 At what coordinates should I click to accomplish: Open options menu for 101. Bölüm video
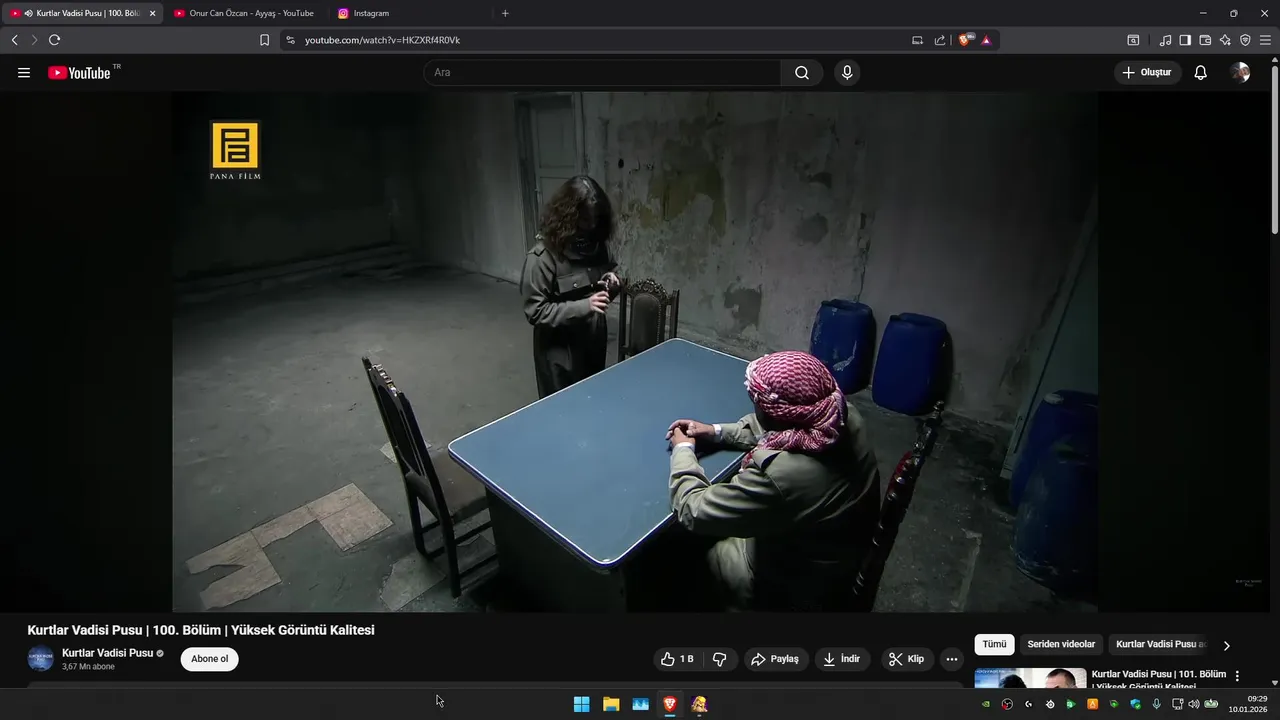click(1237, 676)
